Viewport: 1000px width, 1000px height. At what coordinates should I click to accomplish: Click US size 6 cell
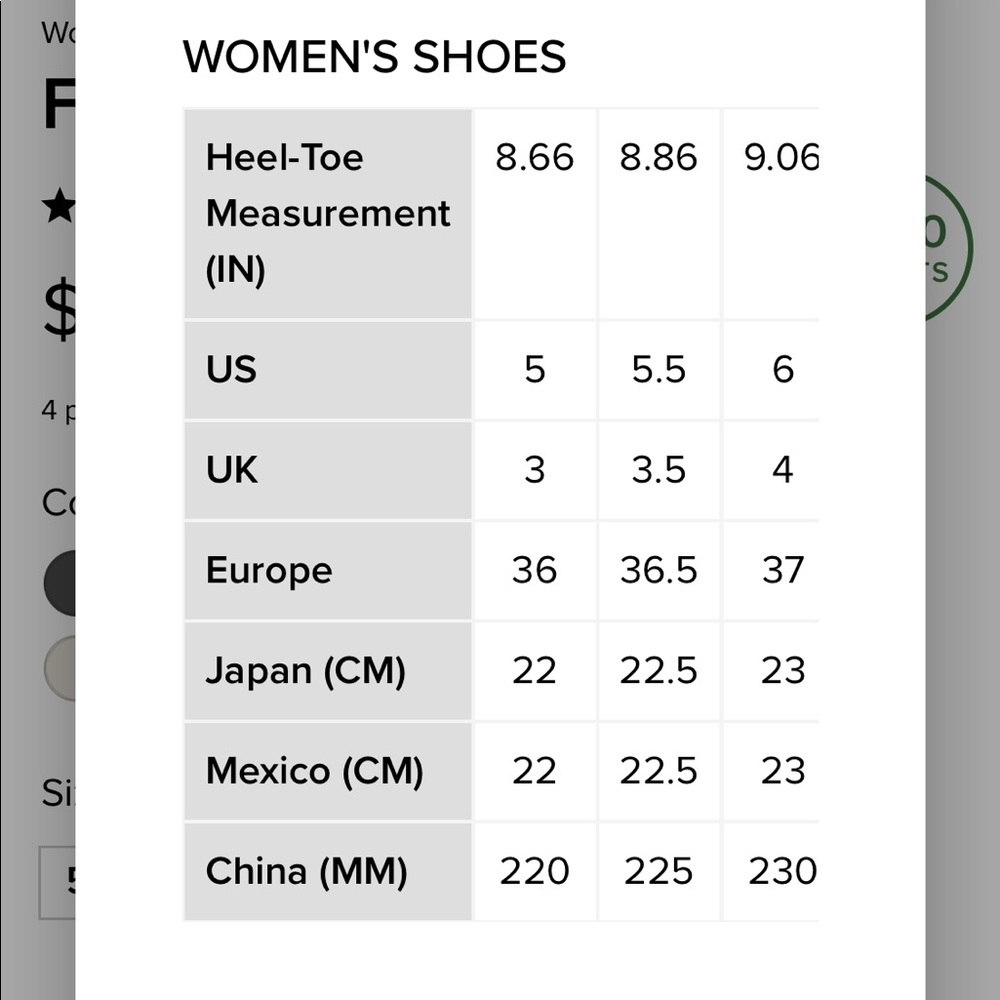click(x=771, y=370)
